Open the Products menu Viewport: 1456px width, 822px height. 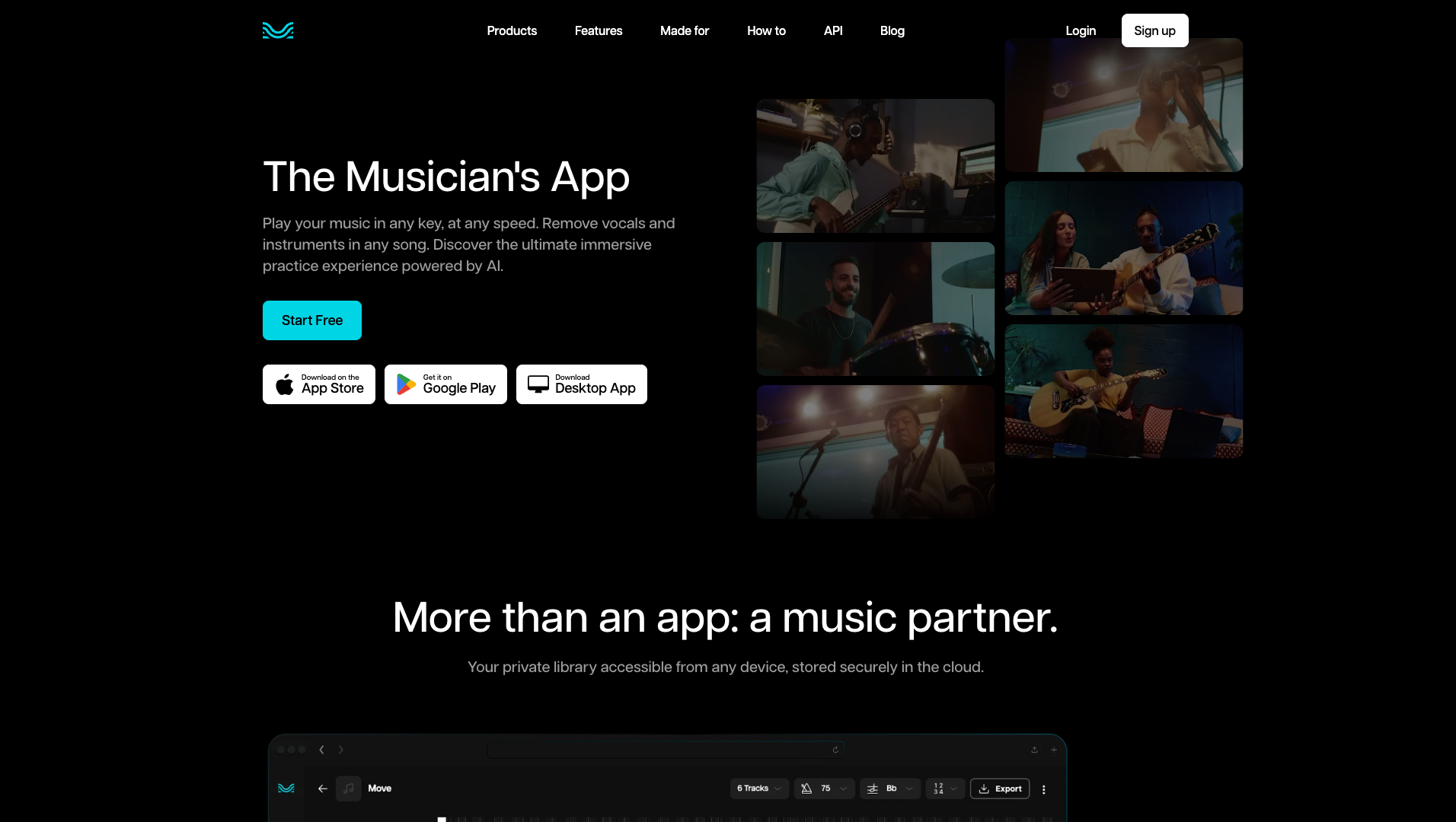tap(512, 30)
